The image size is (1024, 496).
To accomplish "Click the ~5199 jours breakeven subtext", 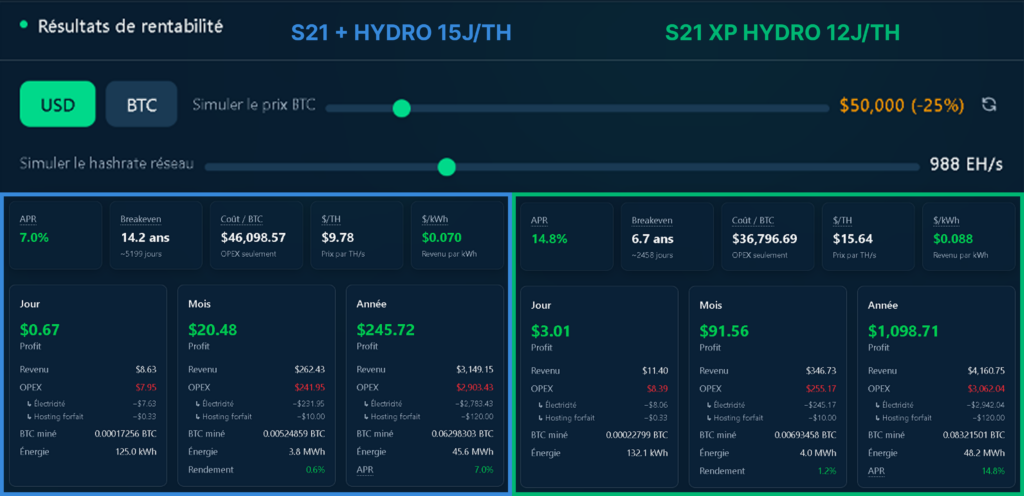I will (x=142, y=253).
